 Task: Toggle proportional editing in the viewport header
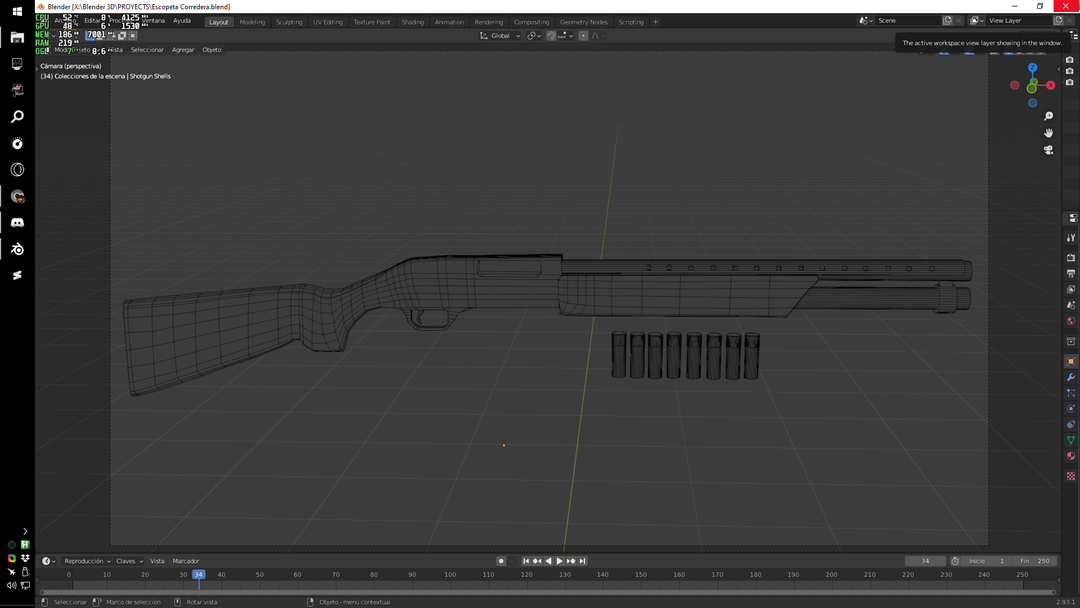click(x=583, y=35)
